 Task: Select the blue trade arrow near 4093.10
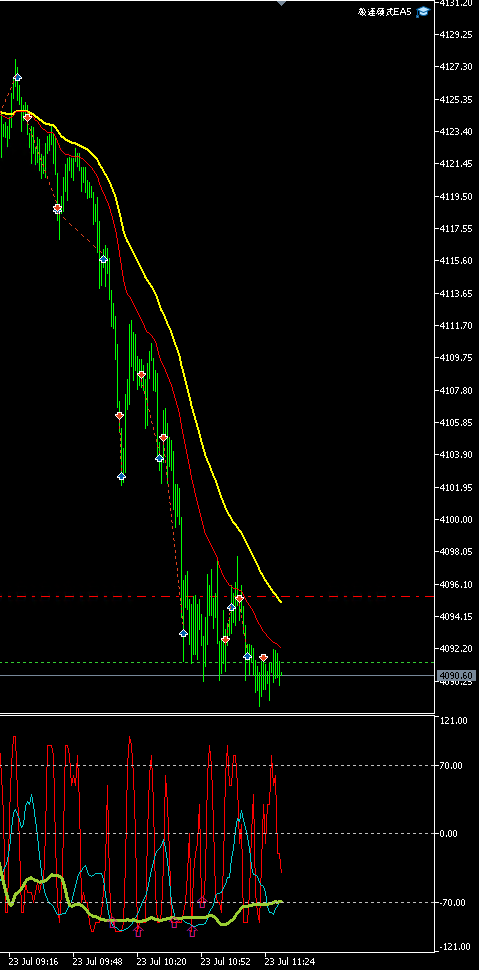tap(183, 633)
